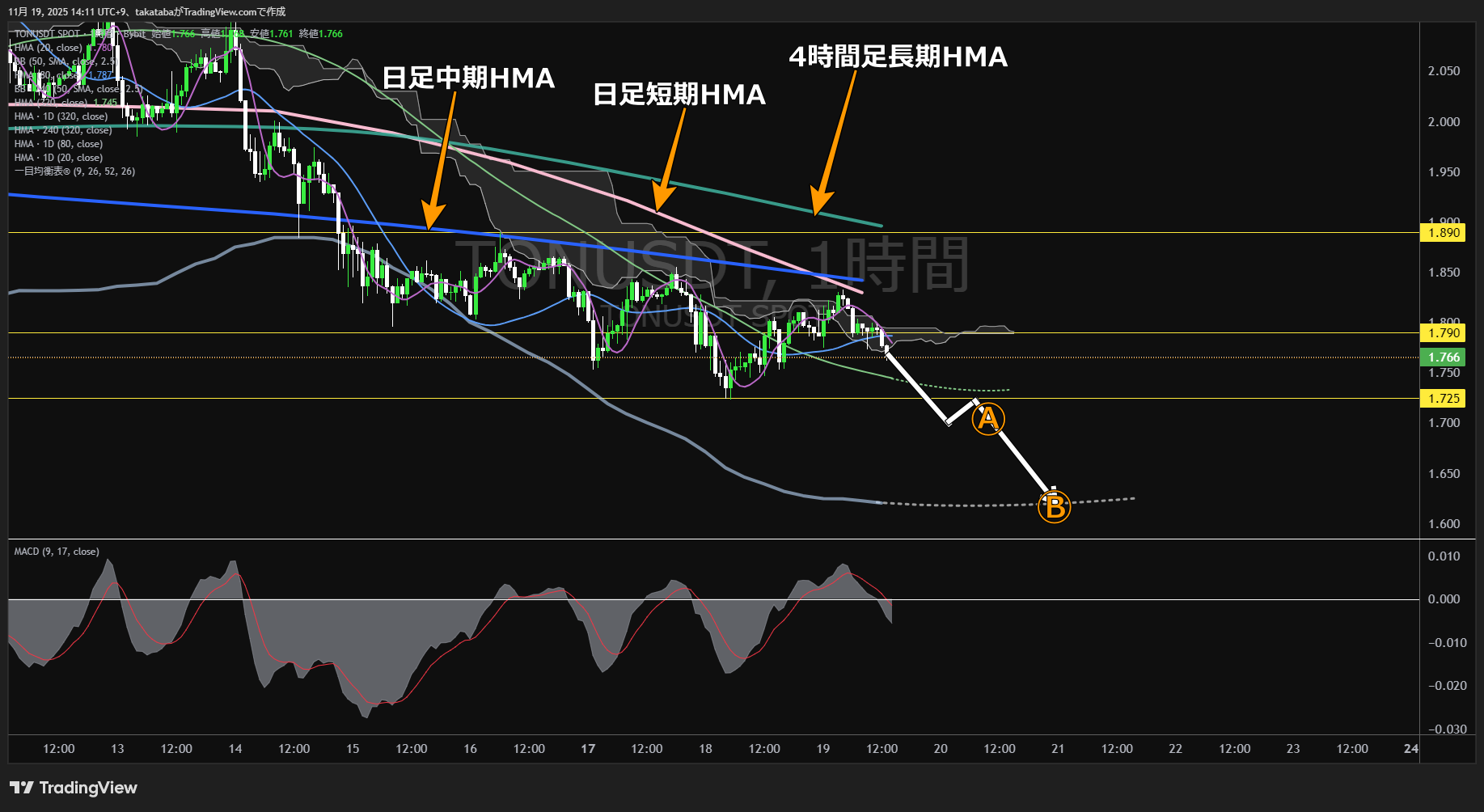Select the BB · 240 (50, SMA) legend
Viewport: 1484px width, 812px height.
(78, 89)
